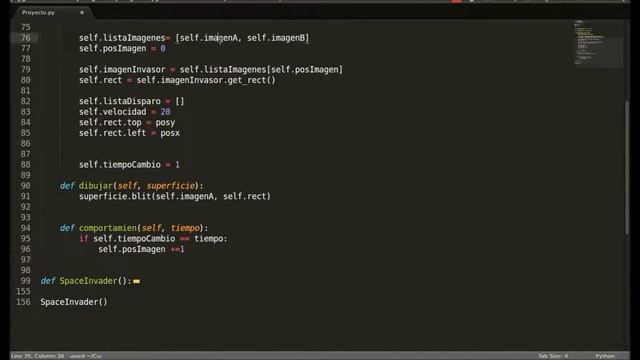Click line number 99 in the gutter
The width and height of the screenshot is (640, 360).
point(25,281)
